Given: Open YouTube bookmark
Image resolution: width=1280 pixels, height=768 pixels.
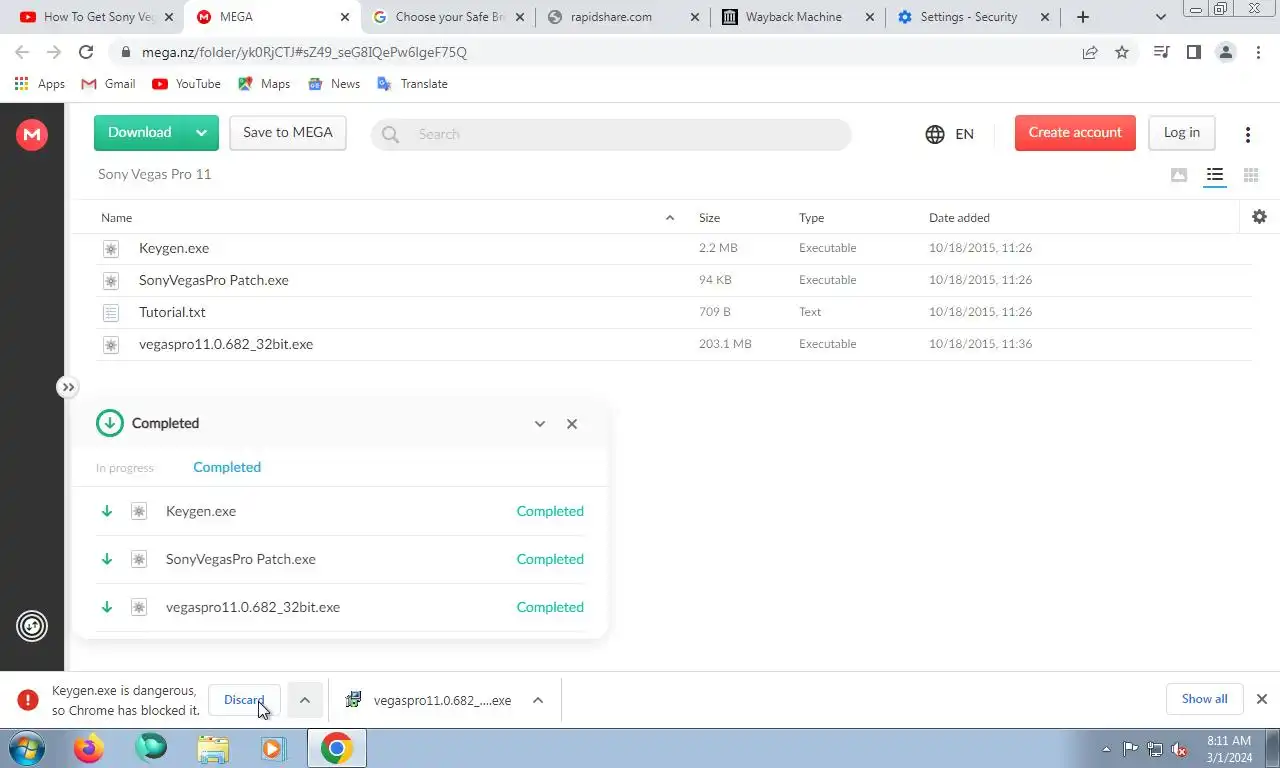Looking at the screenshot, I should [186, 84].
